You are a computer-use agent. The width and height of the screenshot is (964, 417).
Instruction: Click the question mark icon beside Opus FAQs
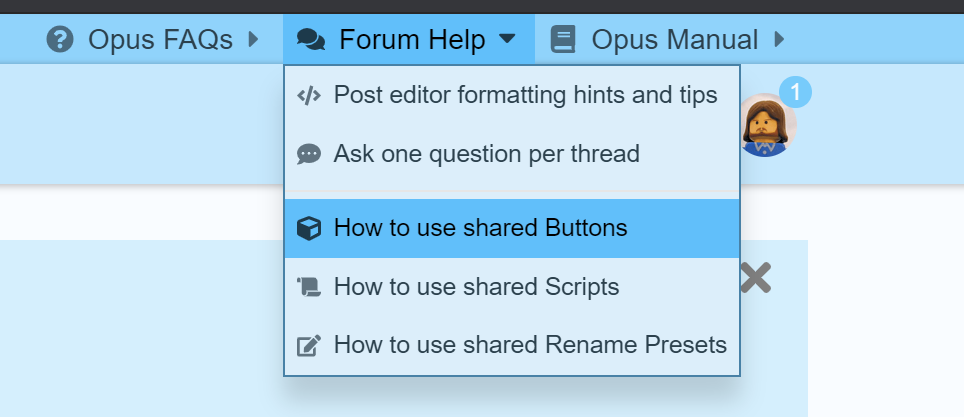click(x=60, y=40)
